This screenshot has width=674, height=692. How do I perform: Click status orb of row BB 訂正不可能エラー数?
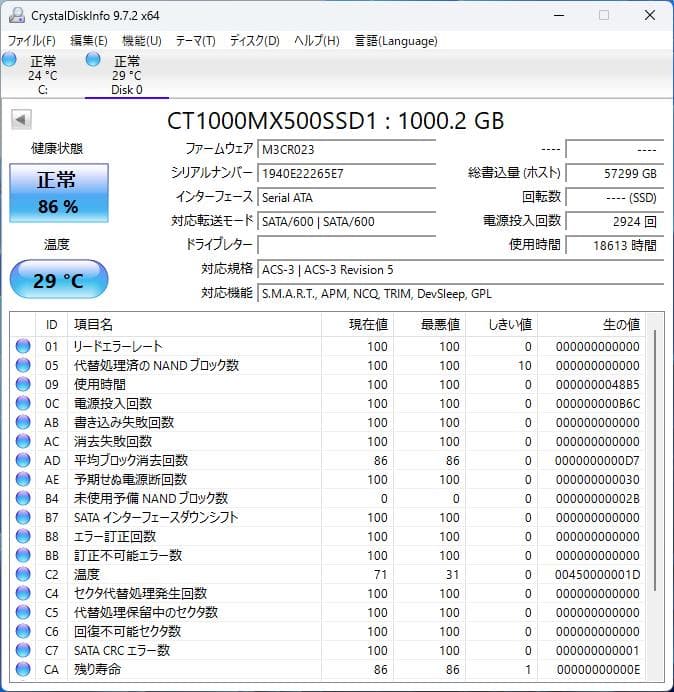tap(23, 555)
